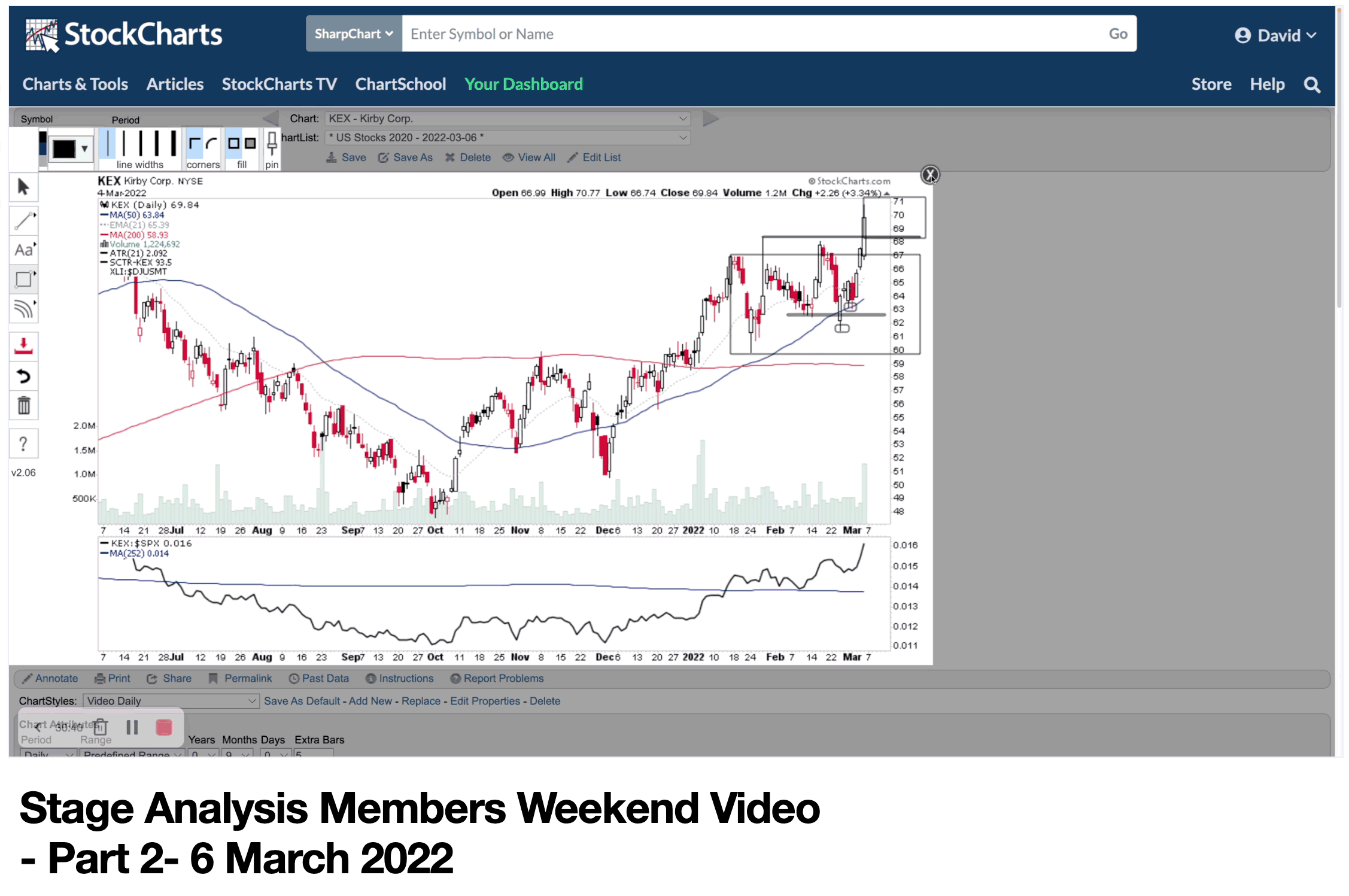Viewport: 1349px width, 896px height.
Task: Open the SharpChart type dropdown
Action: click(x=354, y=34)
